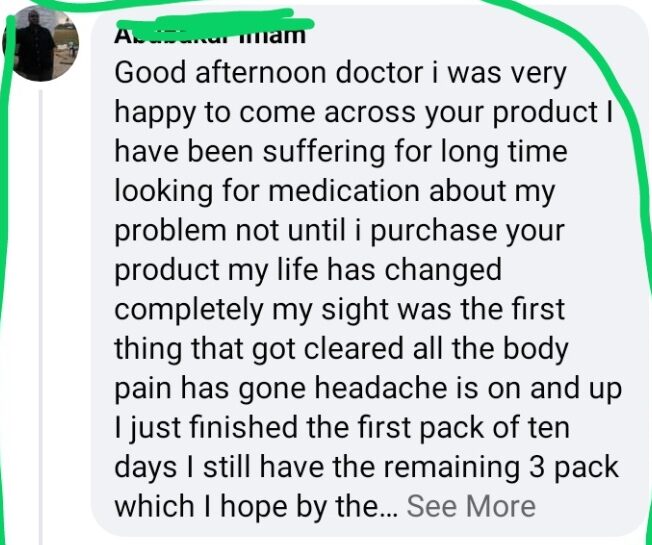Click the phrase "which I hope by the"
652x545 pixels.
pyautogui.click(x=252, y=506)
